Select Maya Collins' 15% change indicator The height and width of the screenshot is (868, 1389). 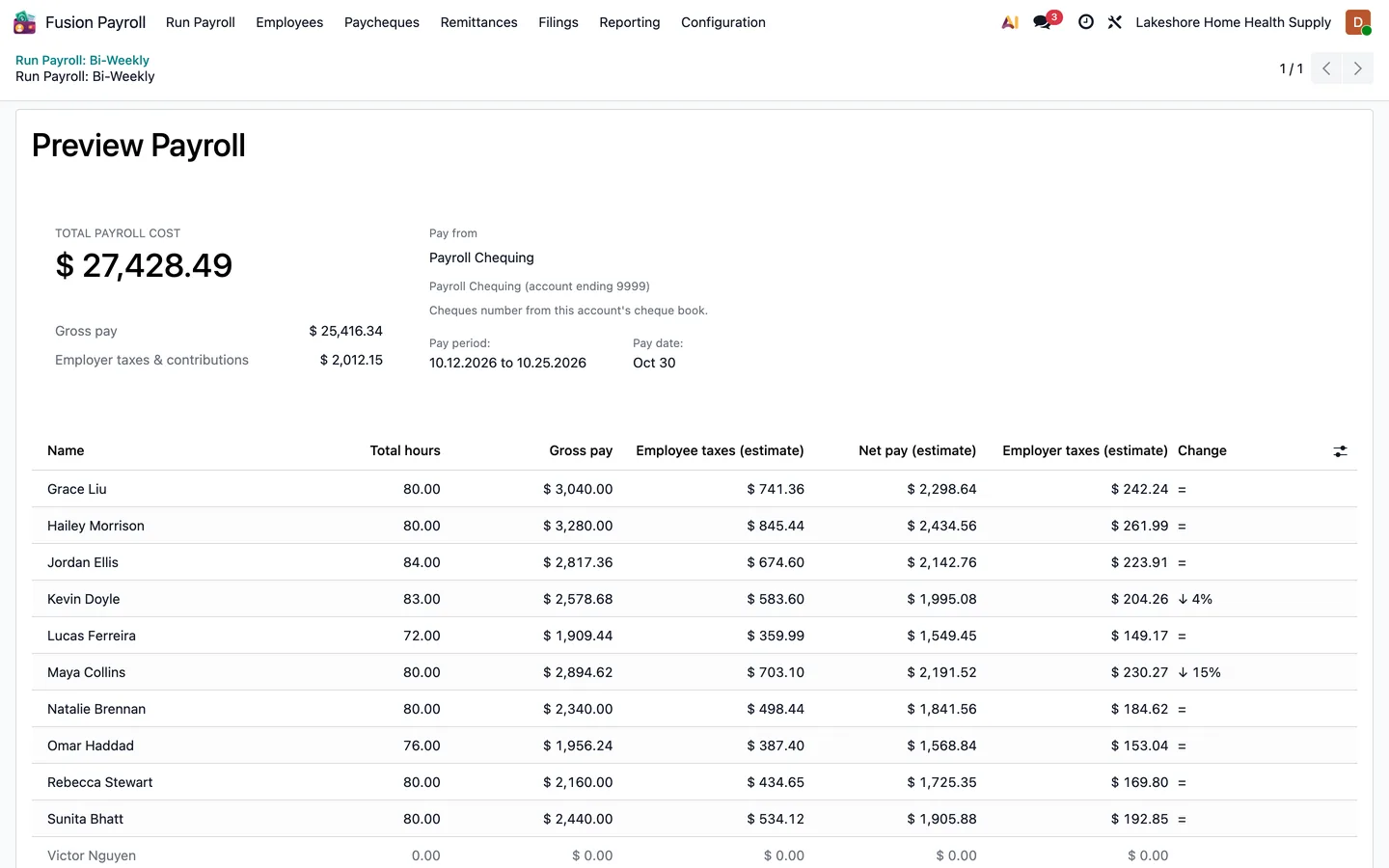(1199, 672)
